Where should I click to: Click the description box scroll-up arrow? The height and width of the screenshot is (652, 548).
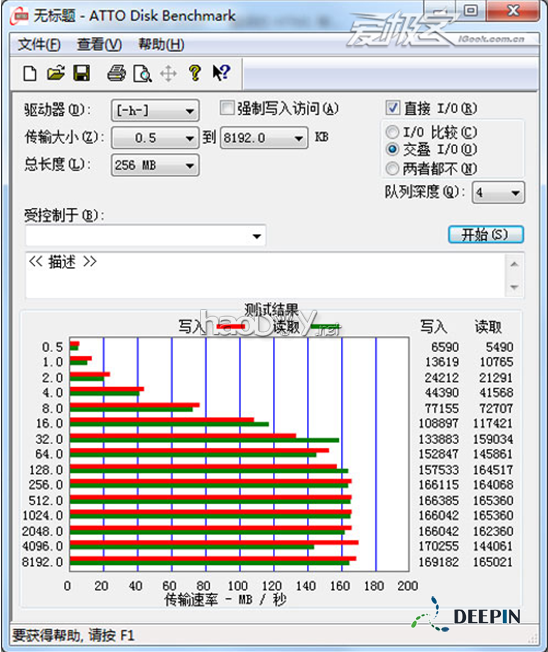click(514, 264)
